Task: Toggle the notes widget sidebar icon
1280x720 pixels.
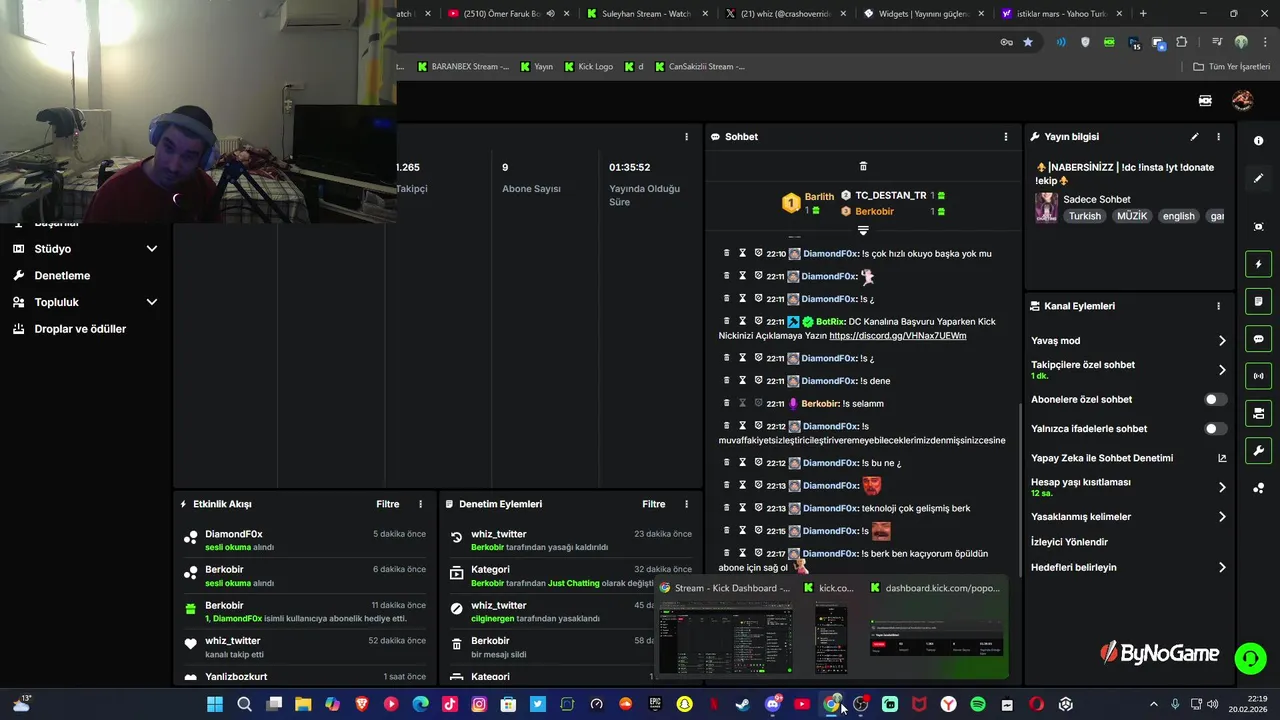Action: [x=1258, y=301]
